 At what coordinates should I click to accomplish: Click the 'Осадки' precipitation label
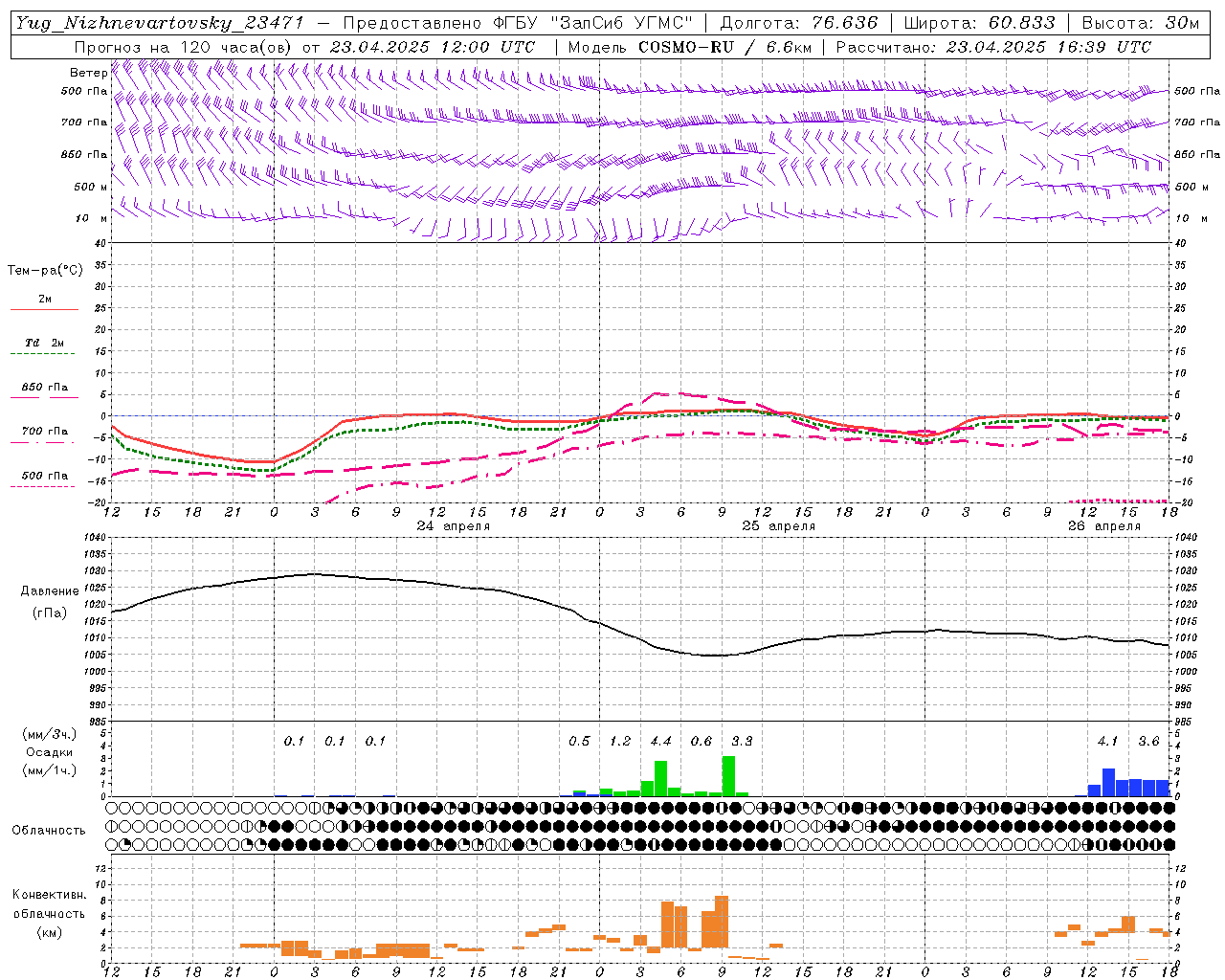pos(50,752)
